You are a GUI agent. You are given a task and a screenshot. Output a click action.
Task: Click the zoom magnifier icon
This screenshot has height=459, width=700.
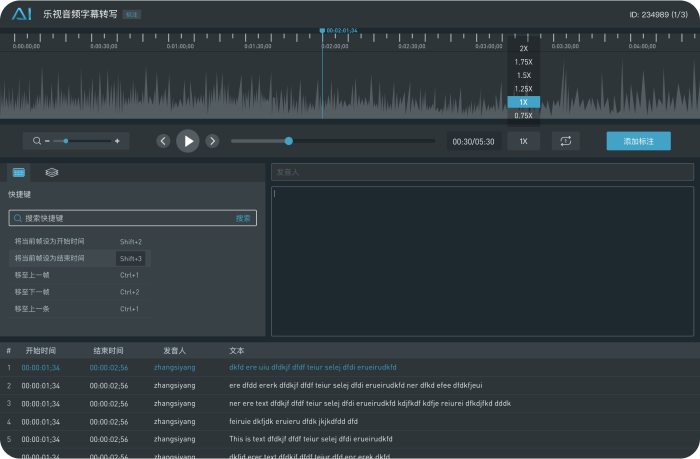click(x=37, y=141)
